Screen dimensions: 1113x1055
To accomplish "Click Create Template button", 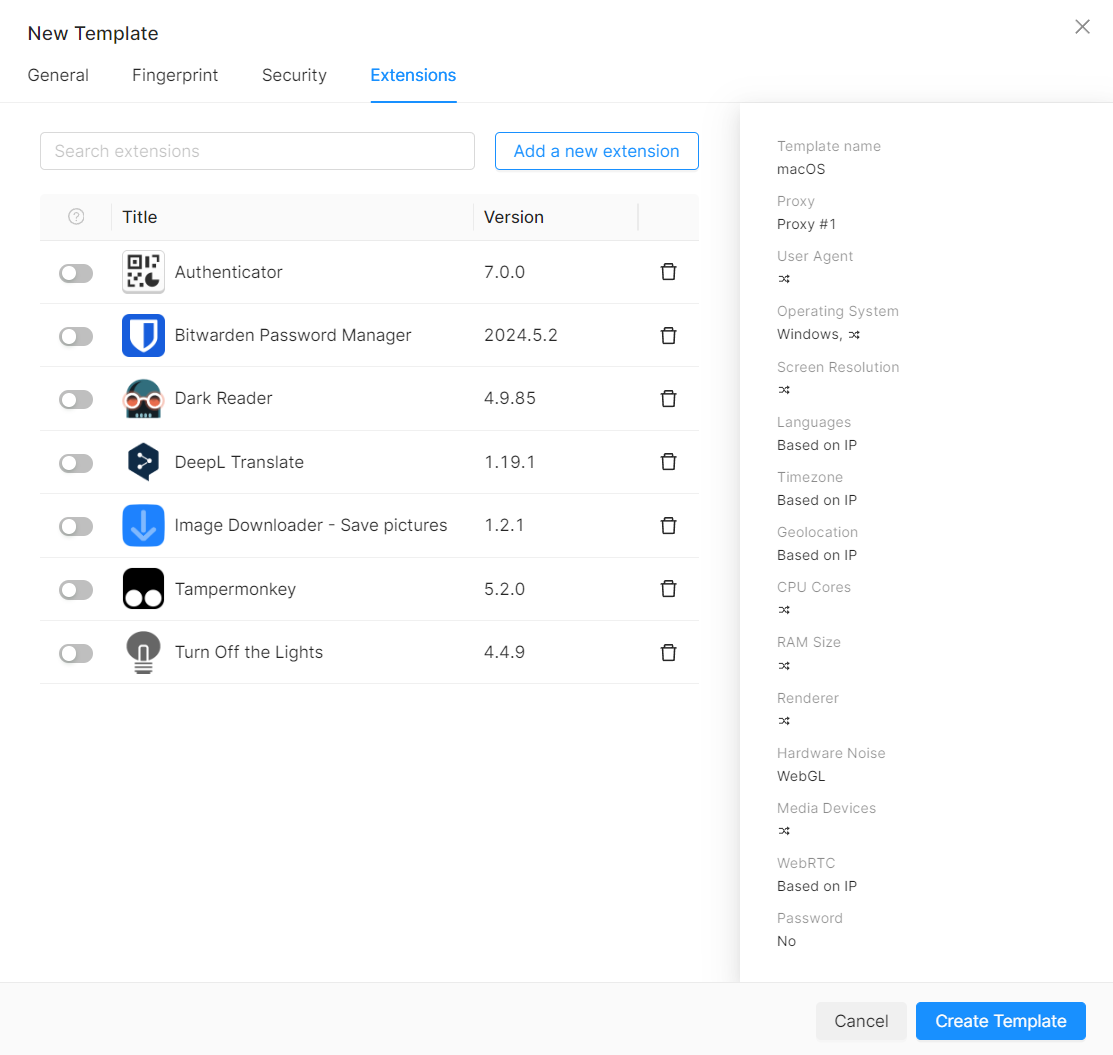I will coord(1000,1021).
